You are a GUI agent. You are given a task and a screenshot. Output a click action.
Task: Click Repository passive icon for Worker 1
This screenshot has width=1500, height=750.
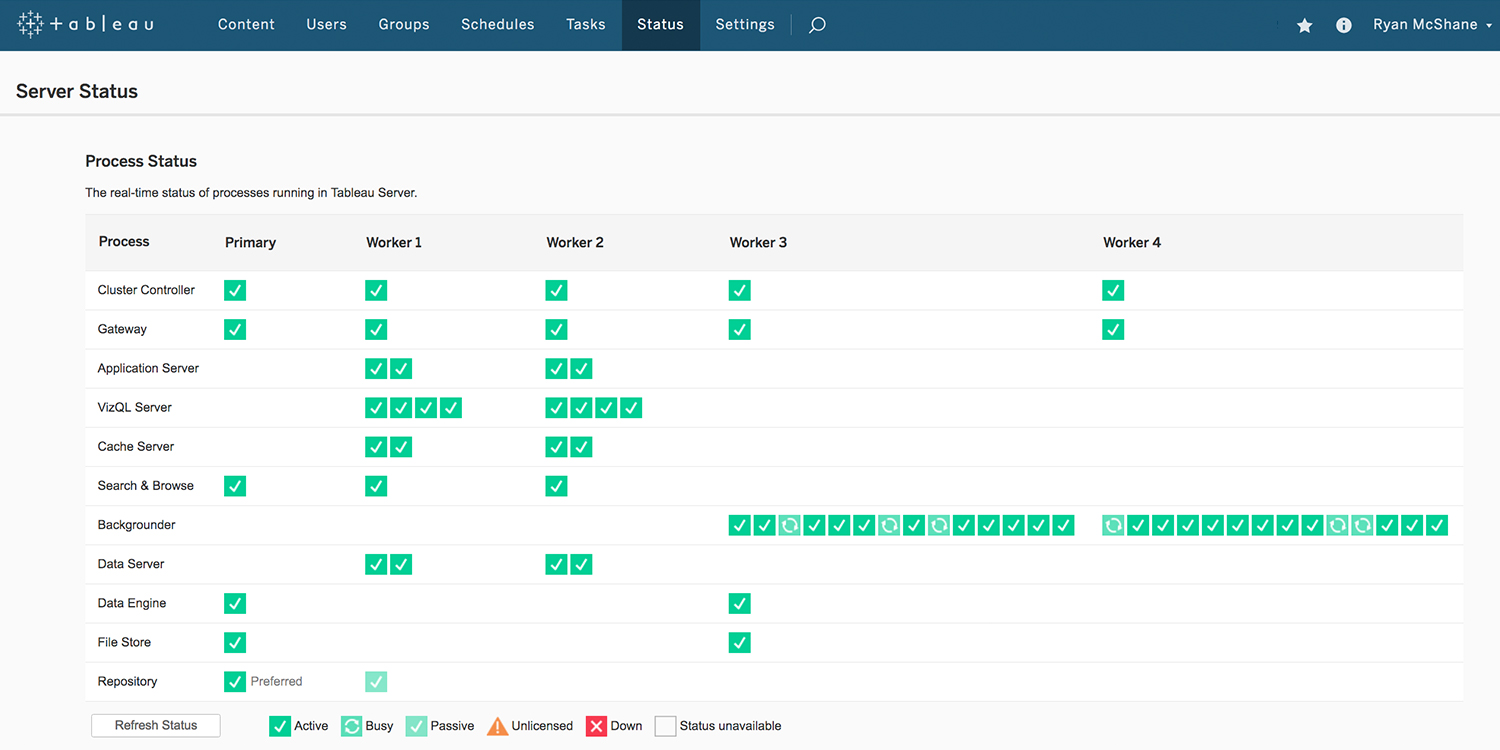point(376,681)
